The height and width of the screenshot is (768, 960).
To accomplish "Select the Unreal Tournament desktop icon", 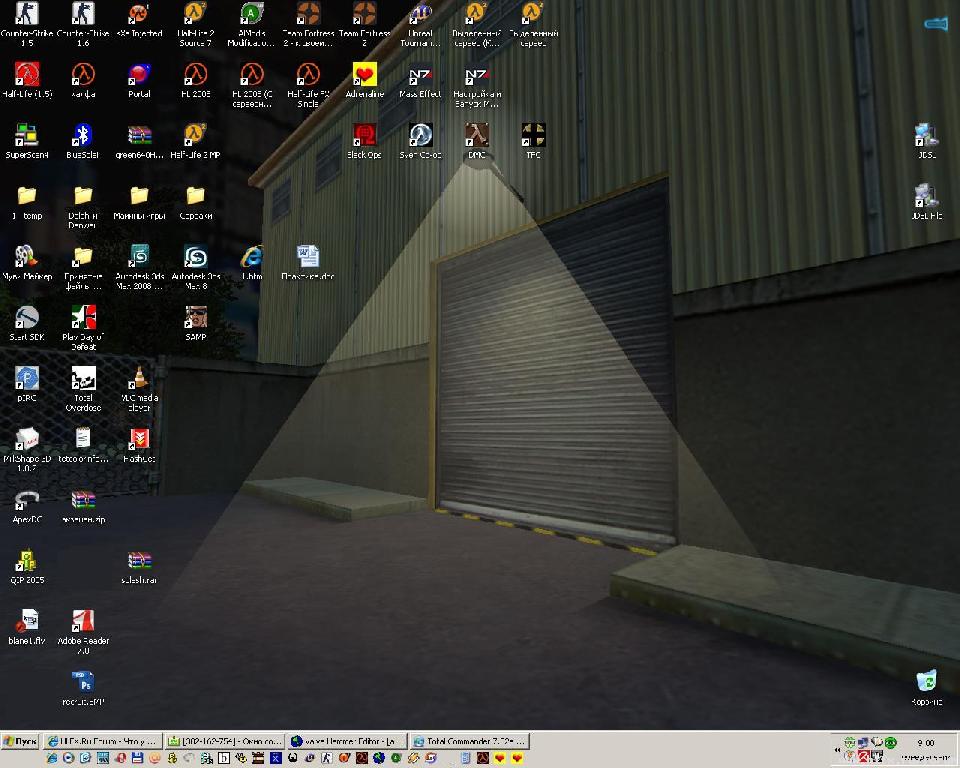I will coord(421,23).
